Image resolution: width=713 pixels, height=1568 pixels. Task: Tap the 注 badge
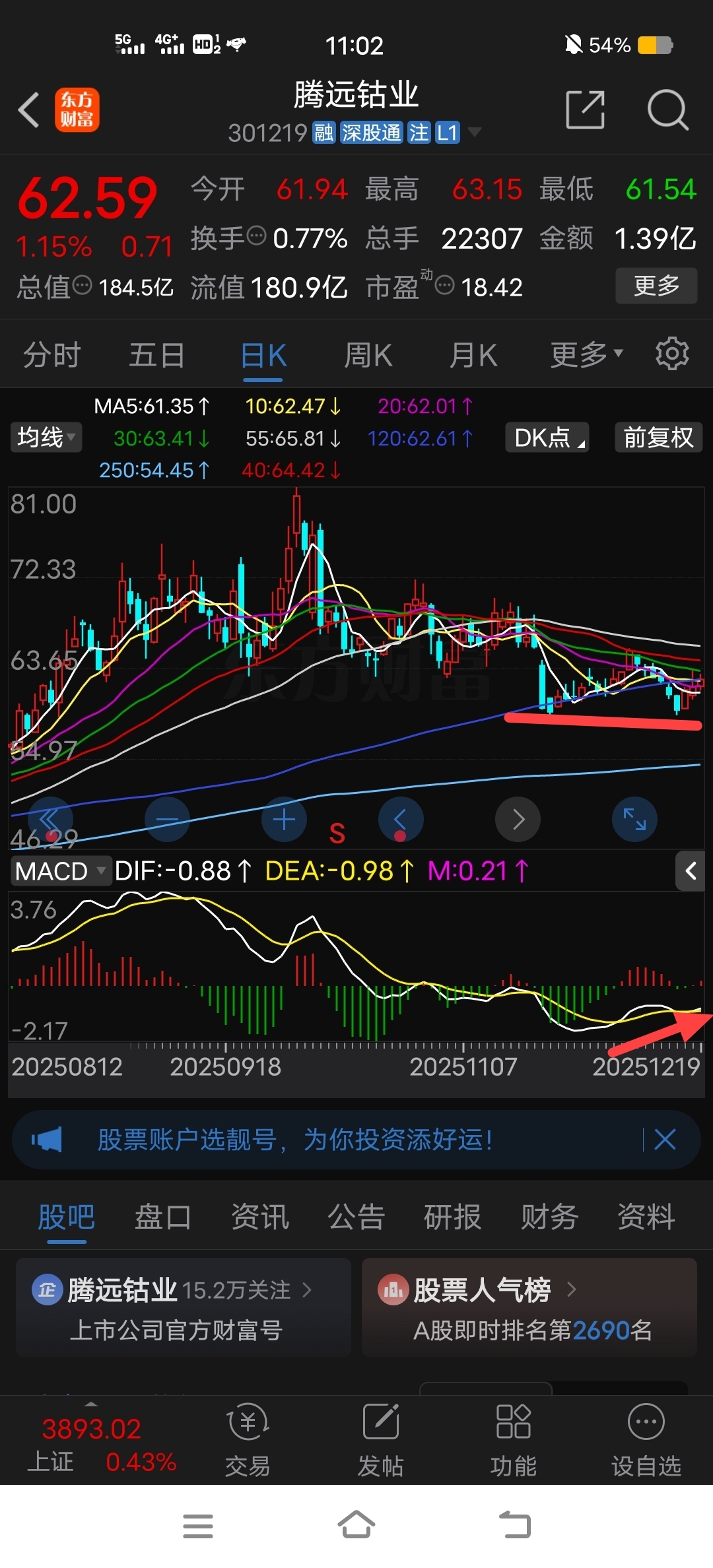point(419,133)
